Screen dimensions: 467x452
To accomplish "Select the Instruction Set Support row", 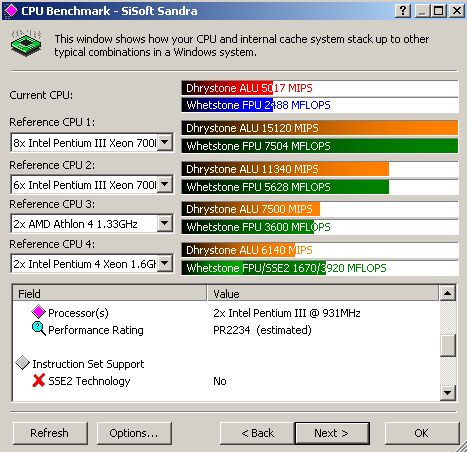I will (x=88, y=364).
